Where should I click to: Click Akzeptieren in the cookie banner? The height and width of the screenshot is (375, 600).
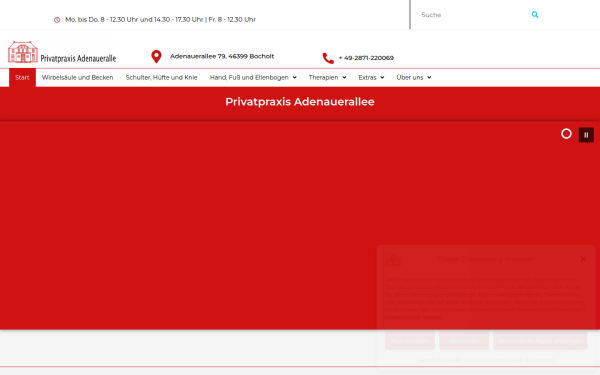(x=410, y=341)
